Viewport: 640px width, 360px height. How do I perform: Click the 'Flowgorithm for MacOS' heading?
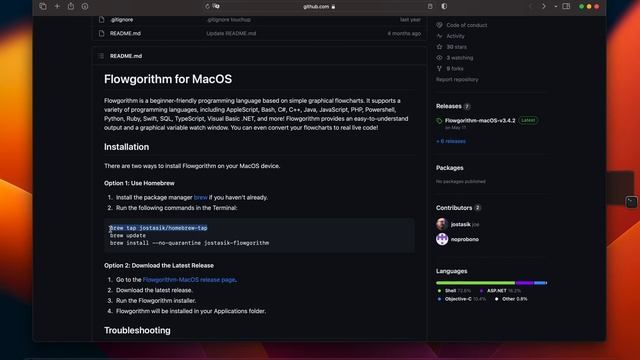tap(168, 79)
